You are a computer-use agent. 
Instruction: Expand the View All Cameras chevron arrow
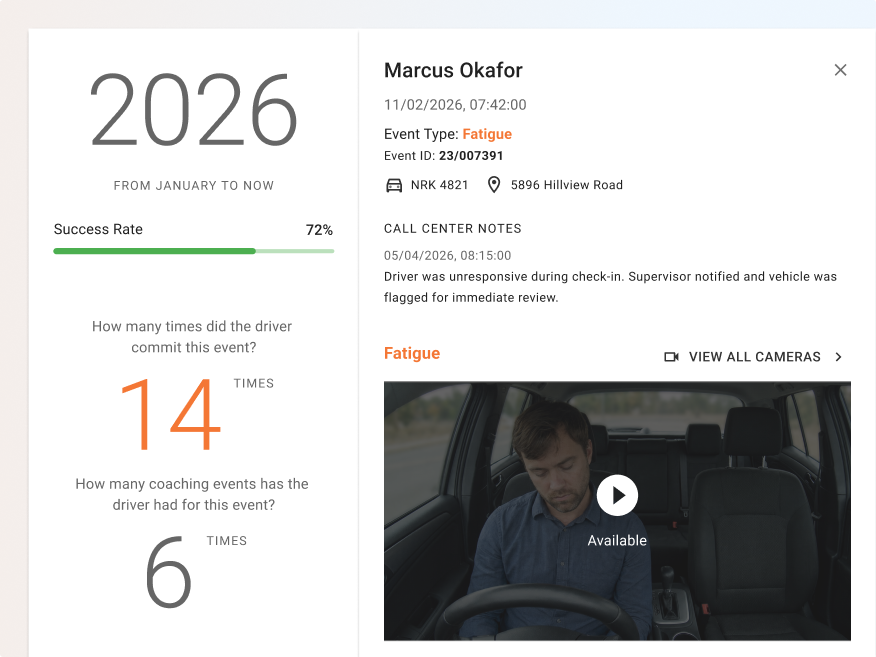838,357
